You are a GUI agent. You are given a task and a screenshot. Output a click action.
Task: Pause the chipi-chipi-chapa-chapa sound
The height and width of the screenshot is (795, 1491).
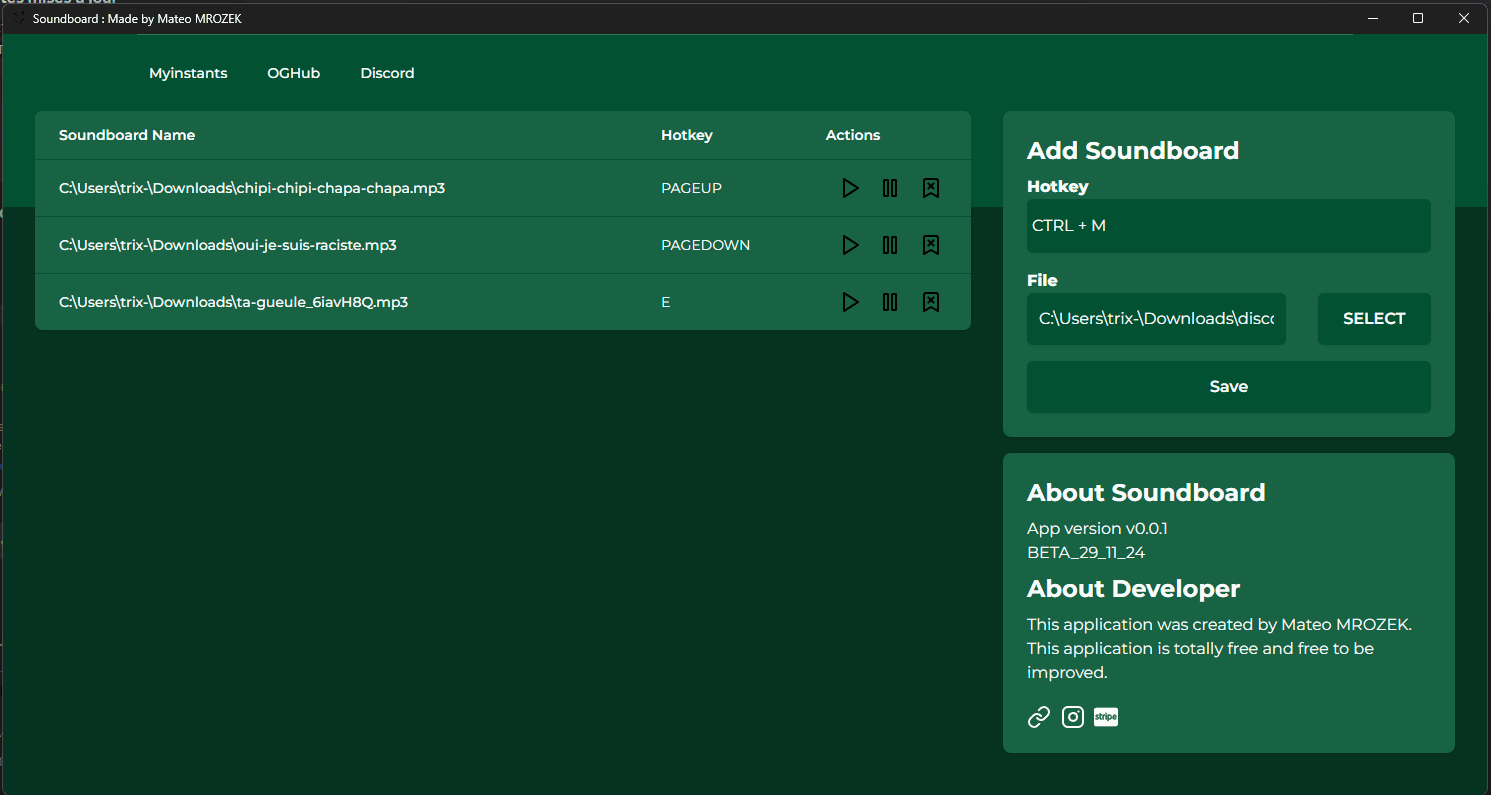890,188
